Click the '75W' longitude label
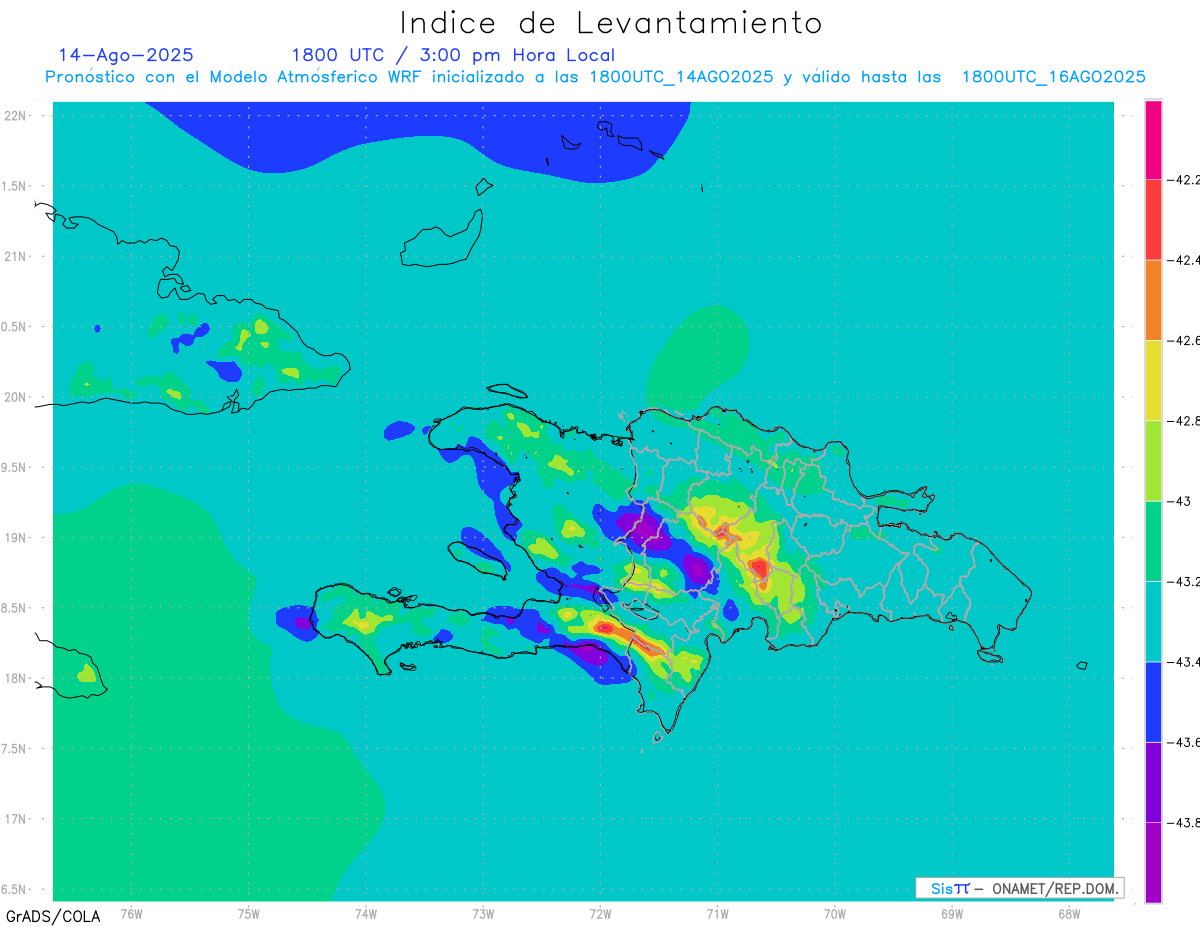Screen dimensions: 1200x927 click(x=249, y=913)
